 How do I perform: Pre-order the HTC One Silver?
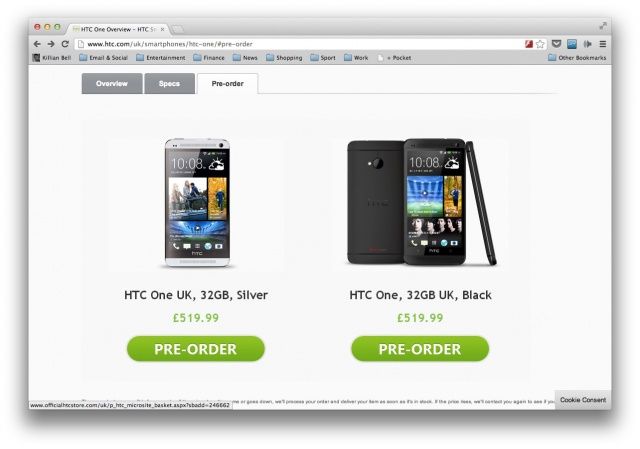[196, 349]
